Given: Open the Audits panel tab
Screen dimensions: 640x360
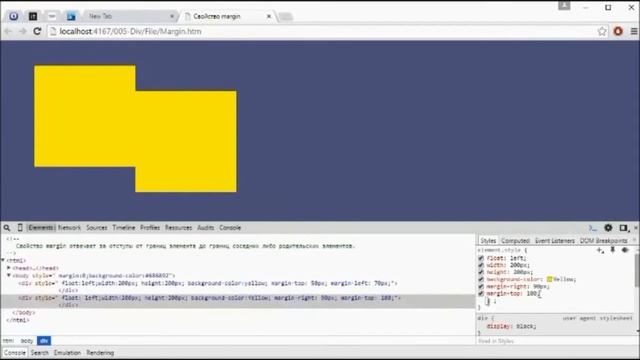Looking at the screenshot, I should 206,228.
